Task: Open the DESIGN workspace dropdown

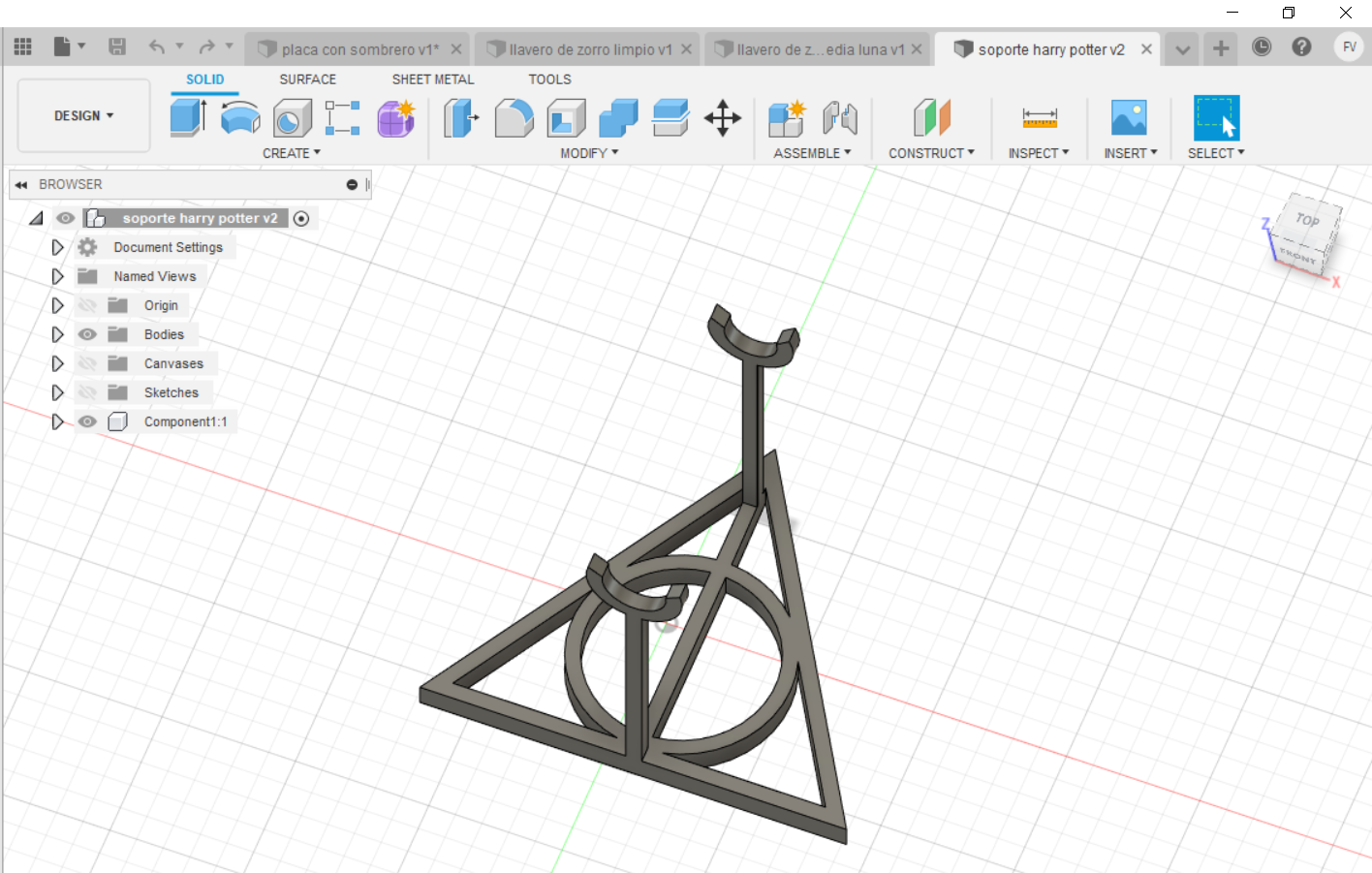Action: [x=83, y=115]
